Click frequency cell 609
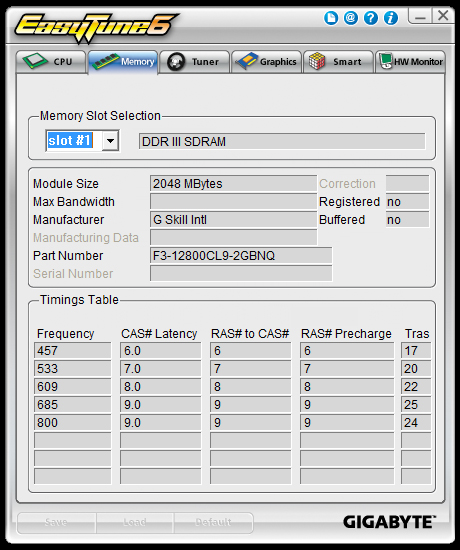Screen dimensions: 460x550 72,387
